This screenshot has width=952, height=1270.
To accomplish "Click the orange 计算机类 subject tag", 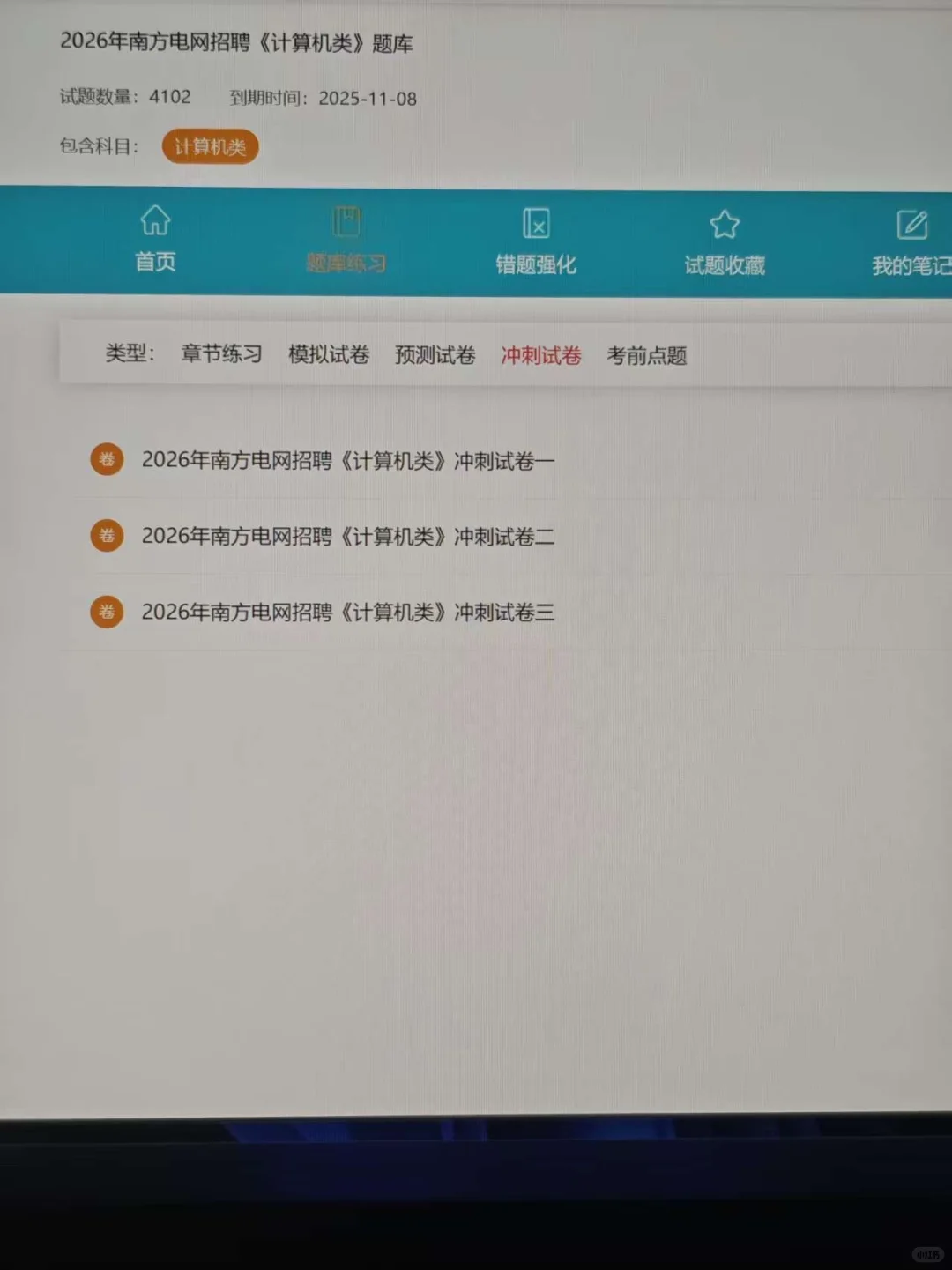I will pos(210,146).
